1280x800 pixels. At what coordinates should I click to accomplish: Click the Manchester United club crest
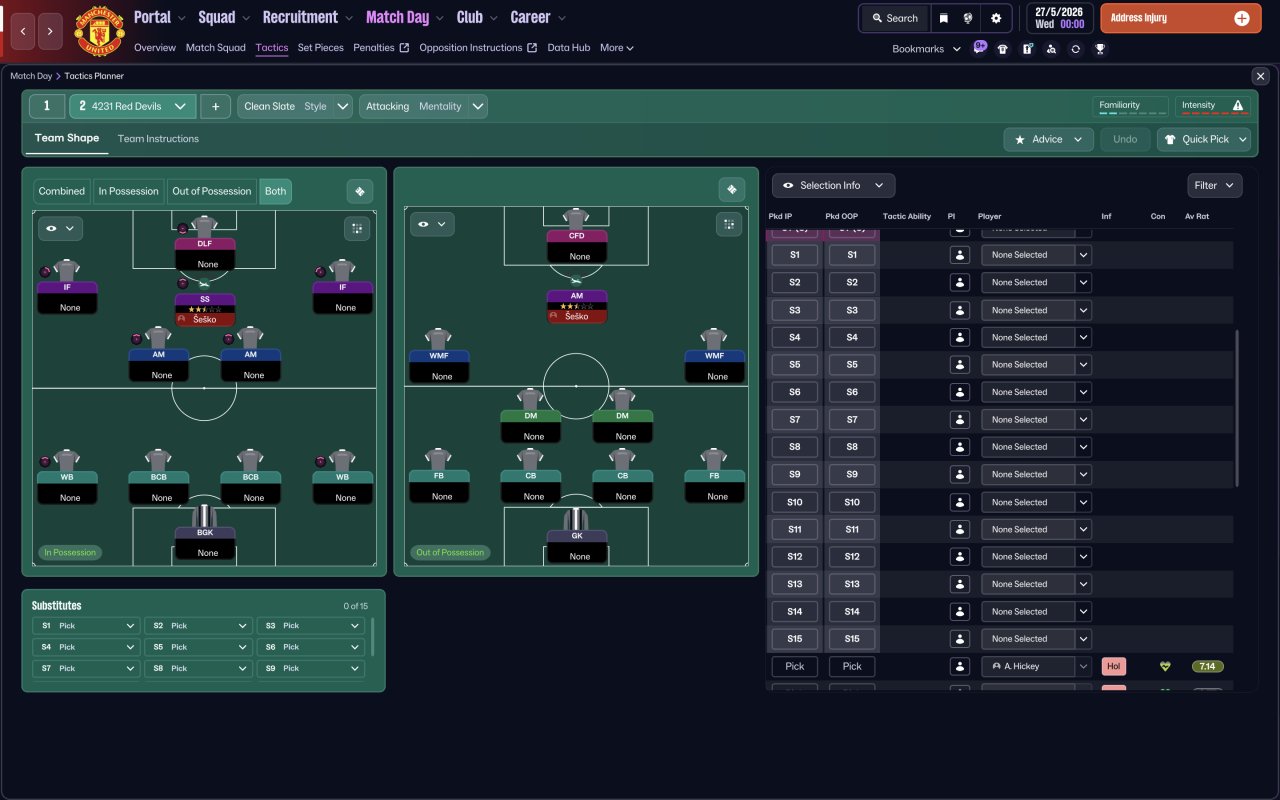point(99,31)
